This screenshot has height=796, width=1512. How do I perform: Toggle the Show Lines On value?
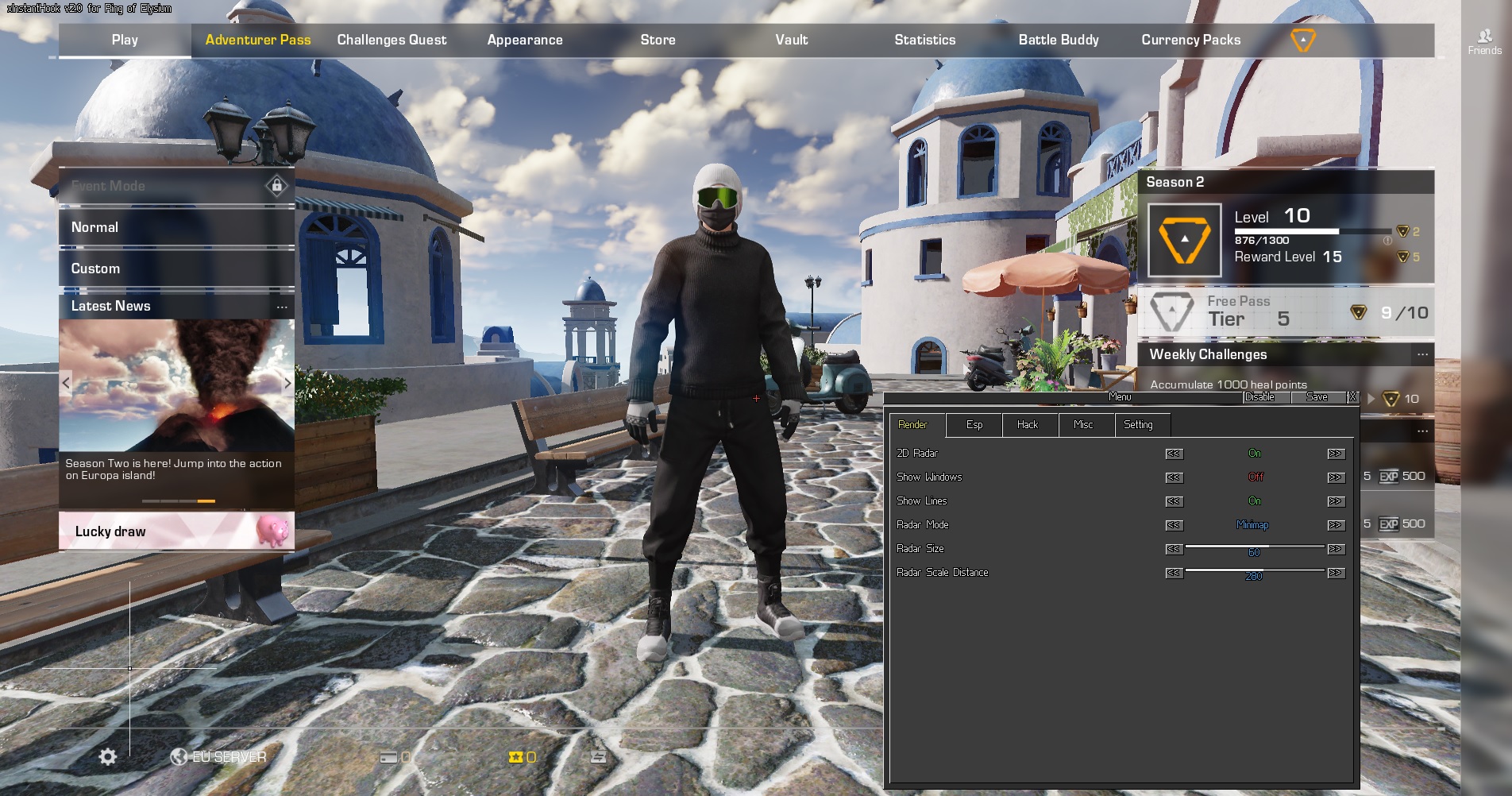(1255, 501)
